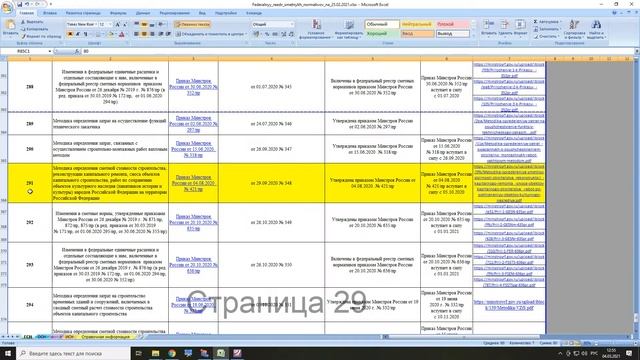640x360 pixels.
Task: Select Справочная информация sheet tab
Action: tap(105, 337)
